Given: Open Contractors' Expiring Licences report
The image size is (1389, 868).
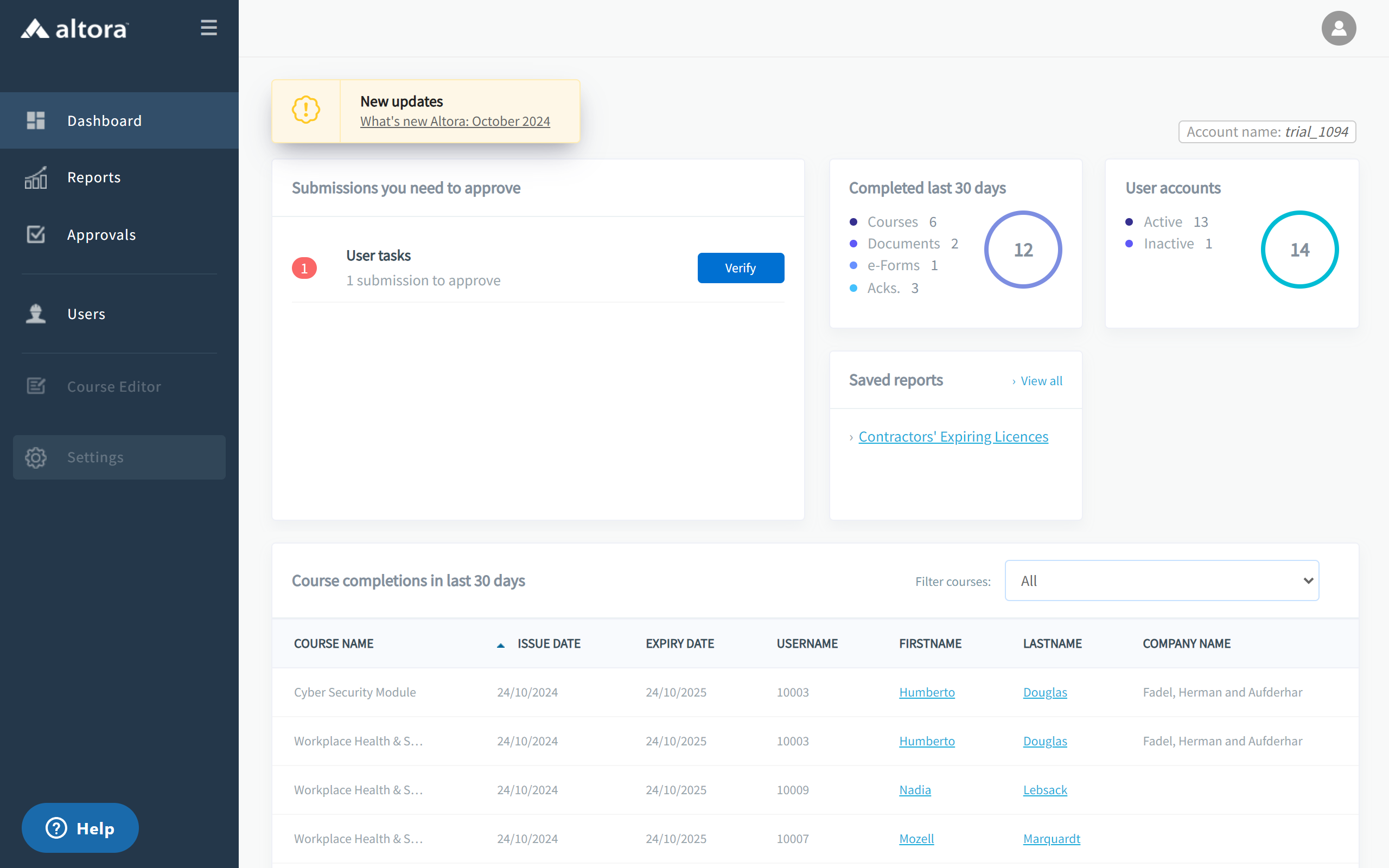Looking at the screenshot, I should (x=953, y=436).
